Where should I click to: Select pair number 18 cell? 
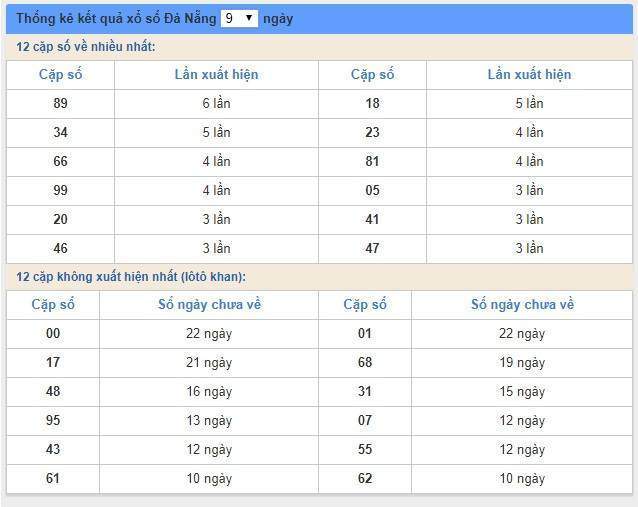click(x=372, y=104)
